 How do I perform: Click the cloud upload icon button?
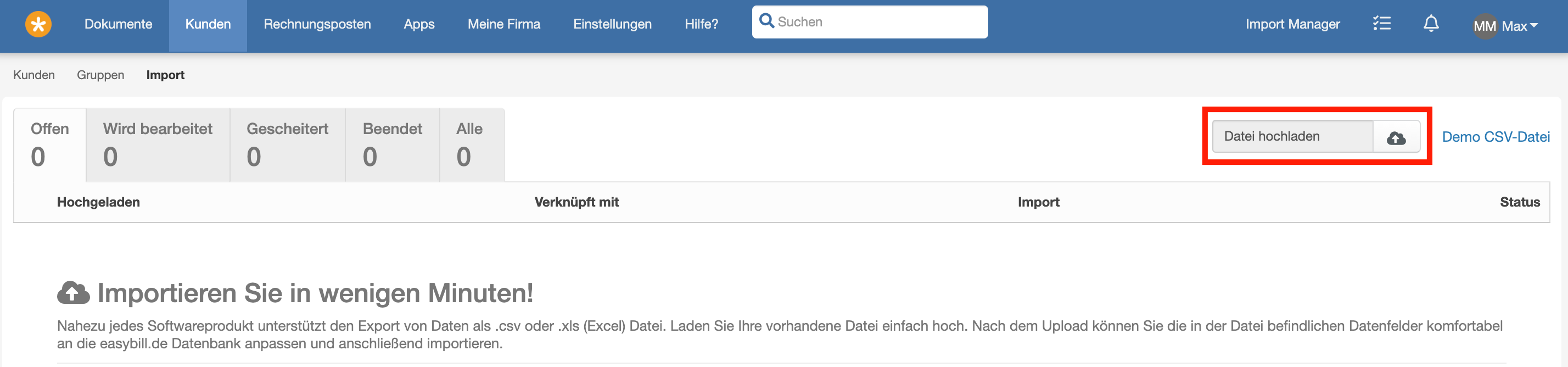pyautogui.click(x=1396, y=137)
